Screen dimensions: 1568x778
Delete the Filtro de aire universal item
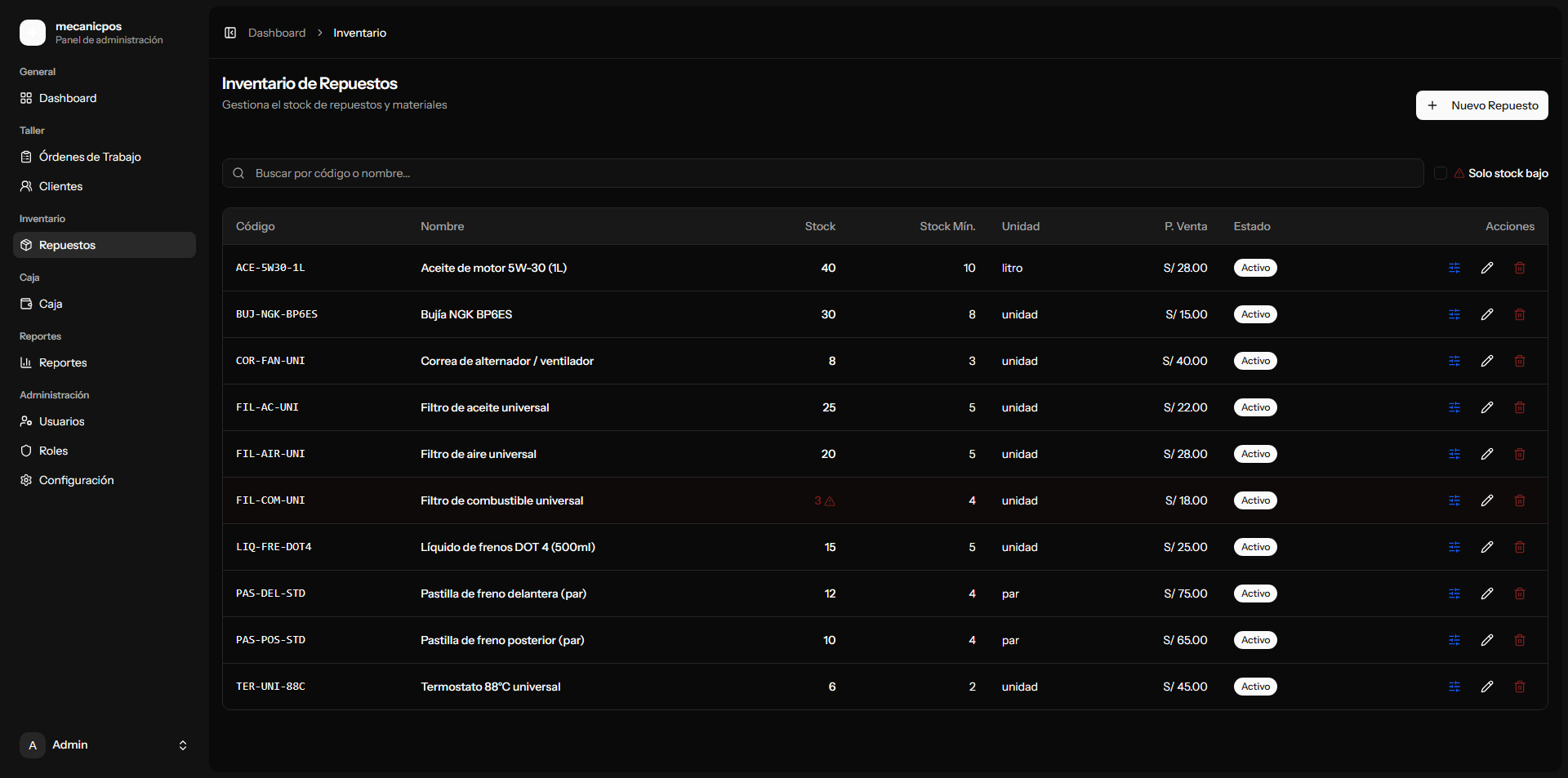point(1520,454)
